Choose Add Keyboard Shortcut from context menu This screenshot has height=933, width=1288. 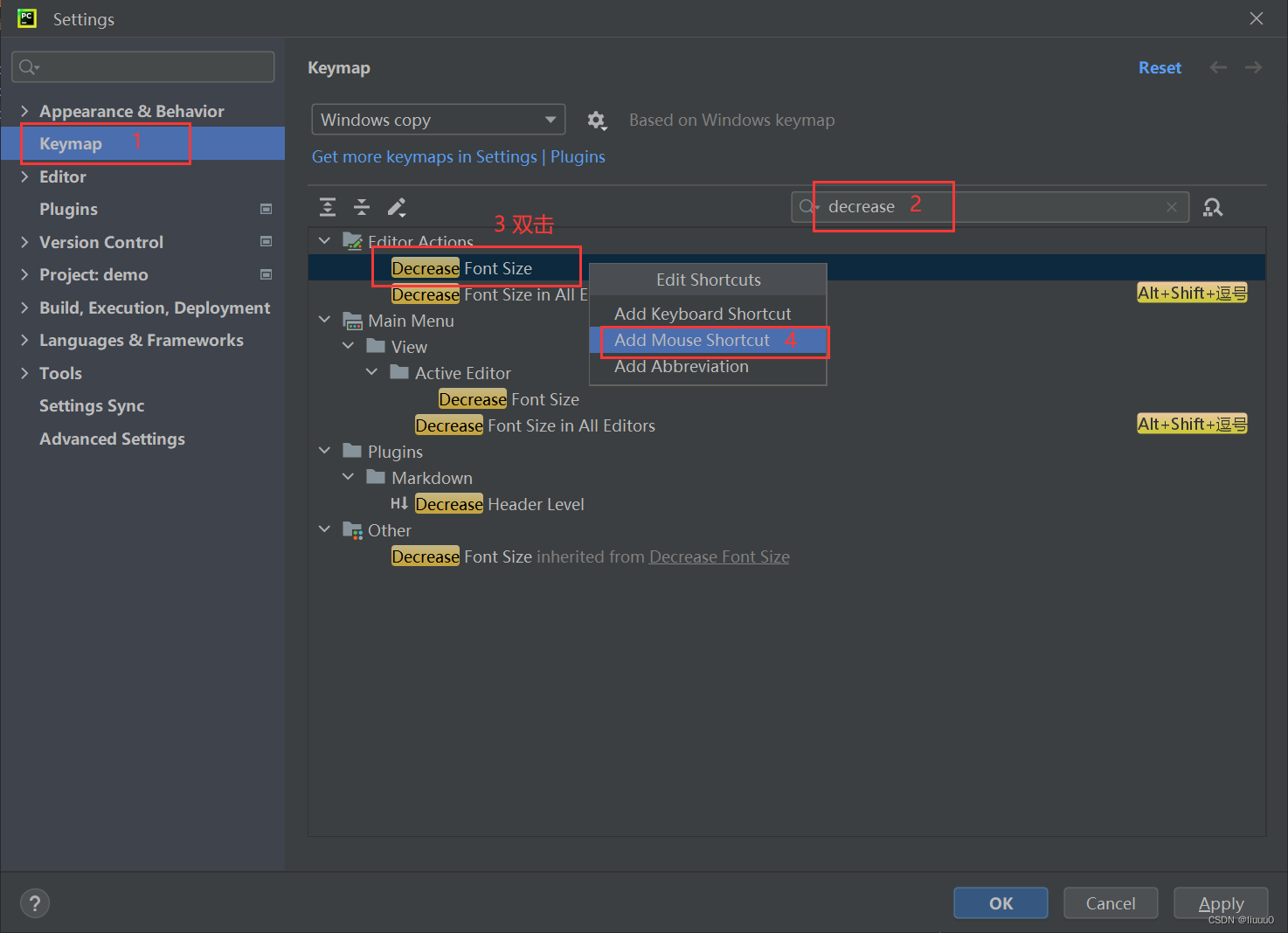point(703,313)
